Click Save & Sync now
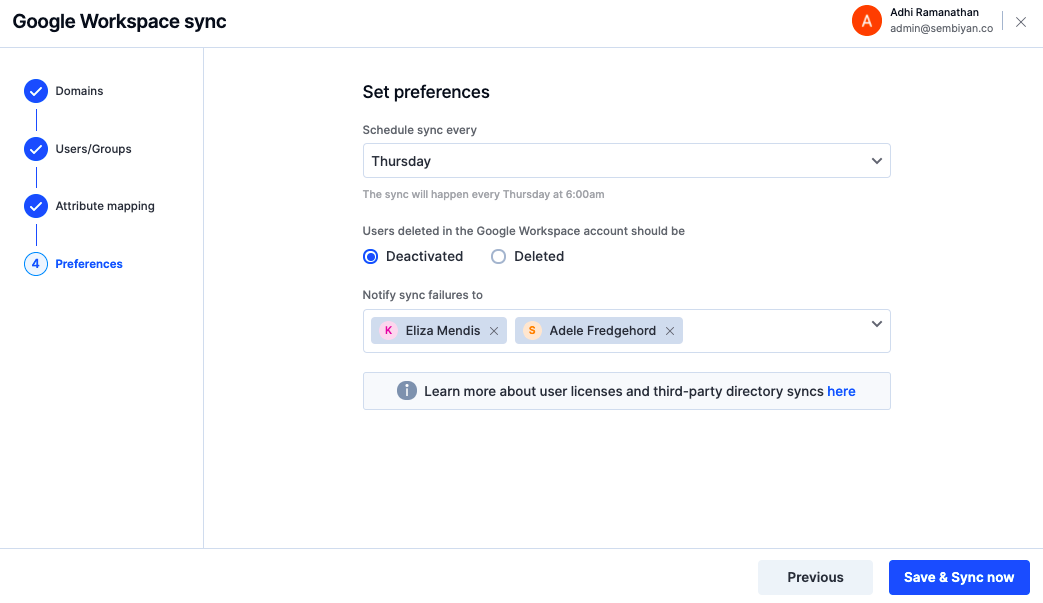1043x603 pixels. point(959,577)
